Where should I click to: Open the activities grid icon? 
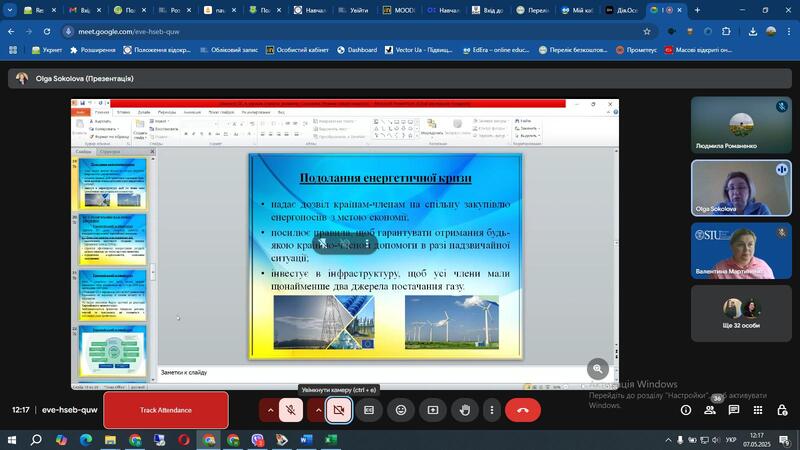758,410
